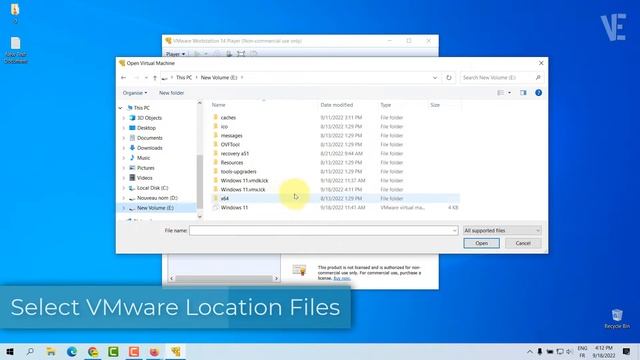The image size is (640, 360).
Task: Expand the Nouveau nom (D:) node
Action: pos(124,198)
